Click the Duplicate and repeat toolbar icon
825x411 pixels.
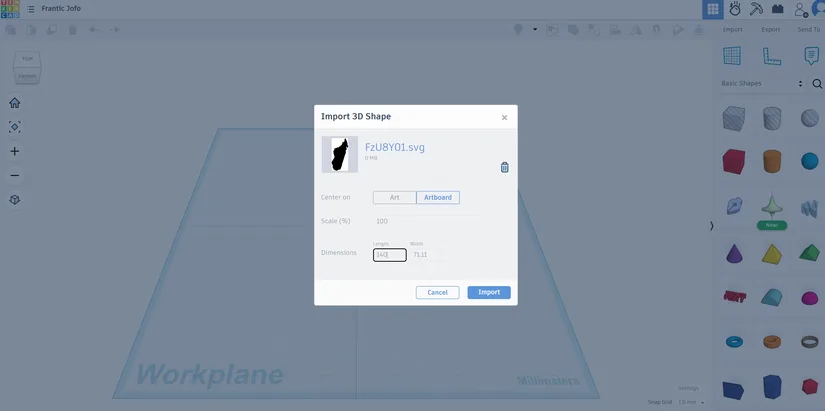[x=52, y=30]
